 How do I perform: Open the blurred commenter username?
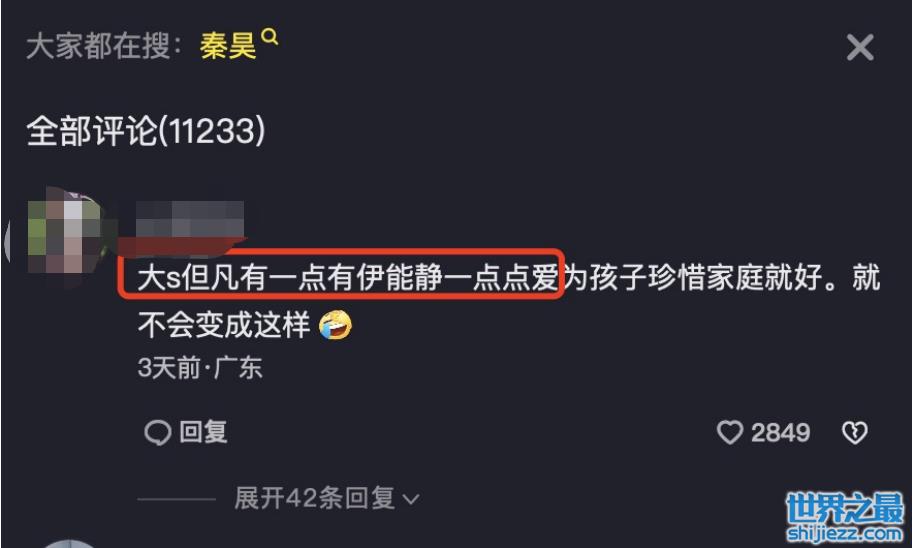click(190, 219)
